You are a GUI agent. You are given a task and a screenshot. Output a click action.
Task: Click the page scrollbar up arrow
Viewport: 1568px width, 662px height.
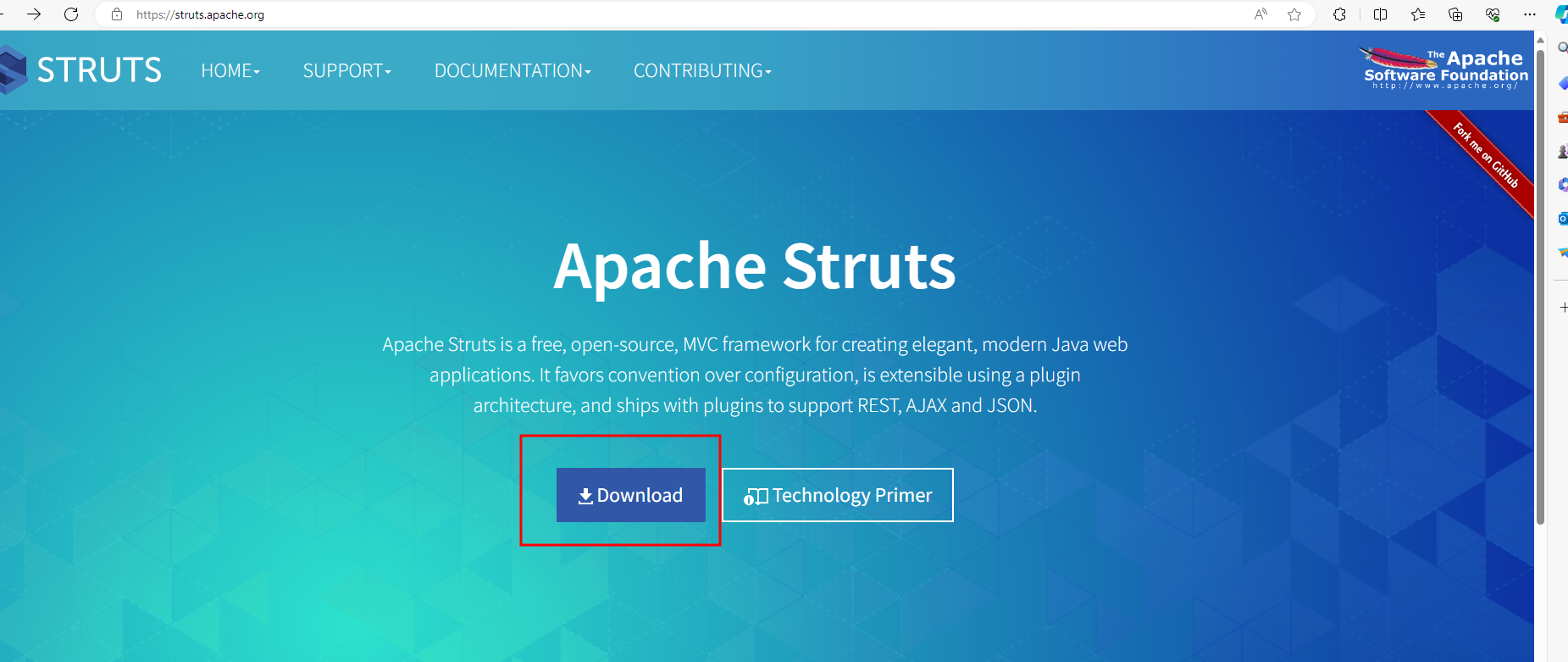click(x=1541, y=39)
